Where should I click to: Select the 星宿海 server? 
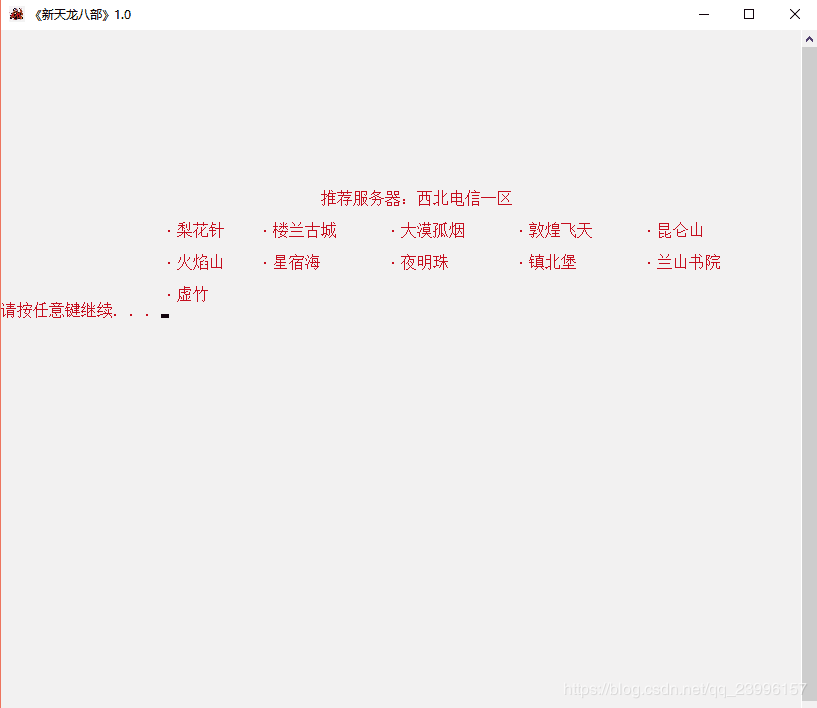[296, 262]
